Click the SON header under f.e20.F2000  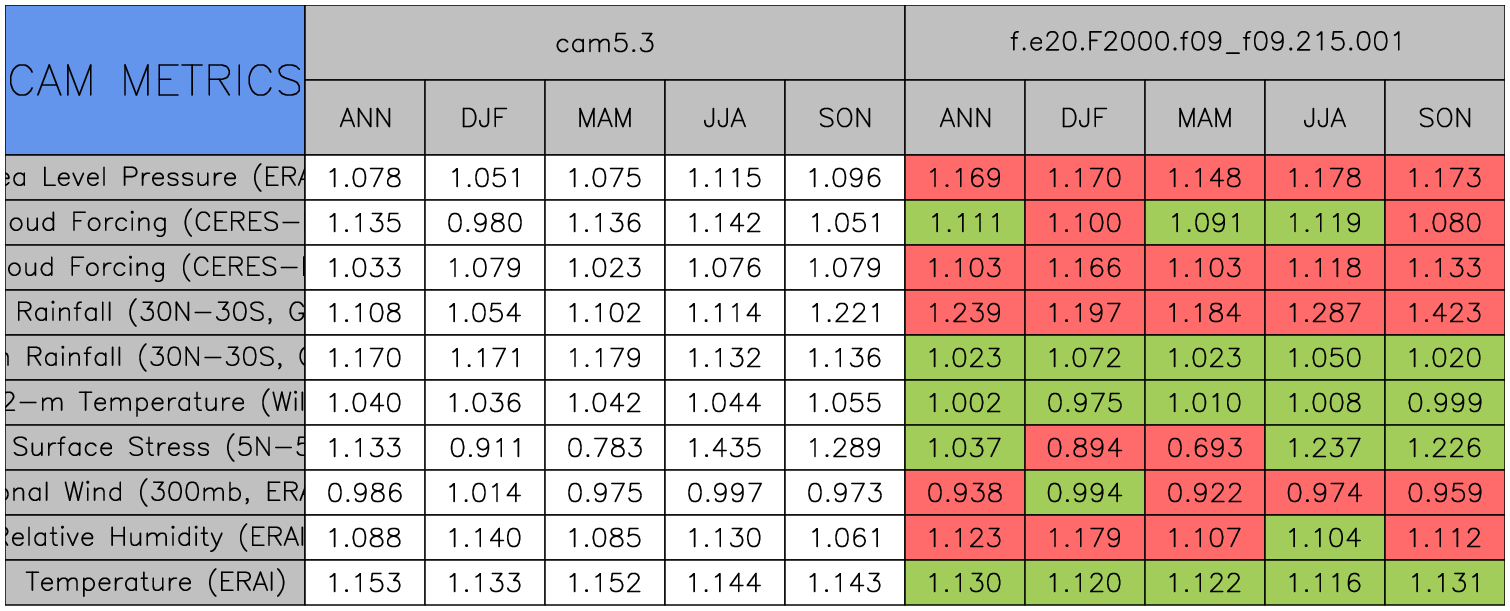click(1445, 118)
